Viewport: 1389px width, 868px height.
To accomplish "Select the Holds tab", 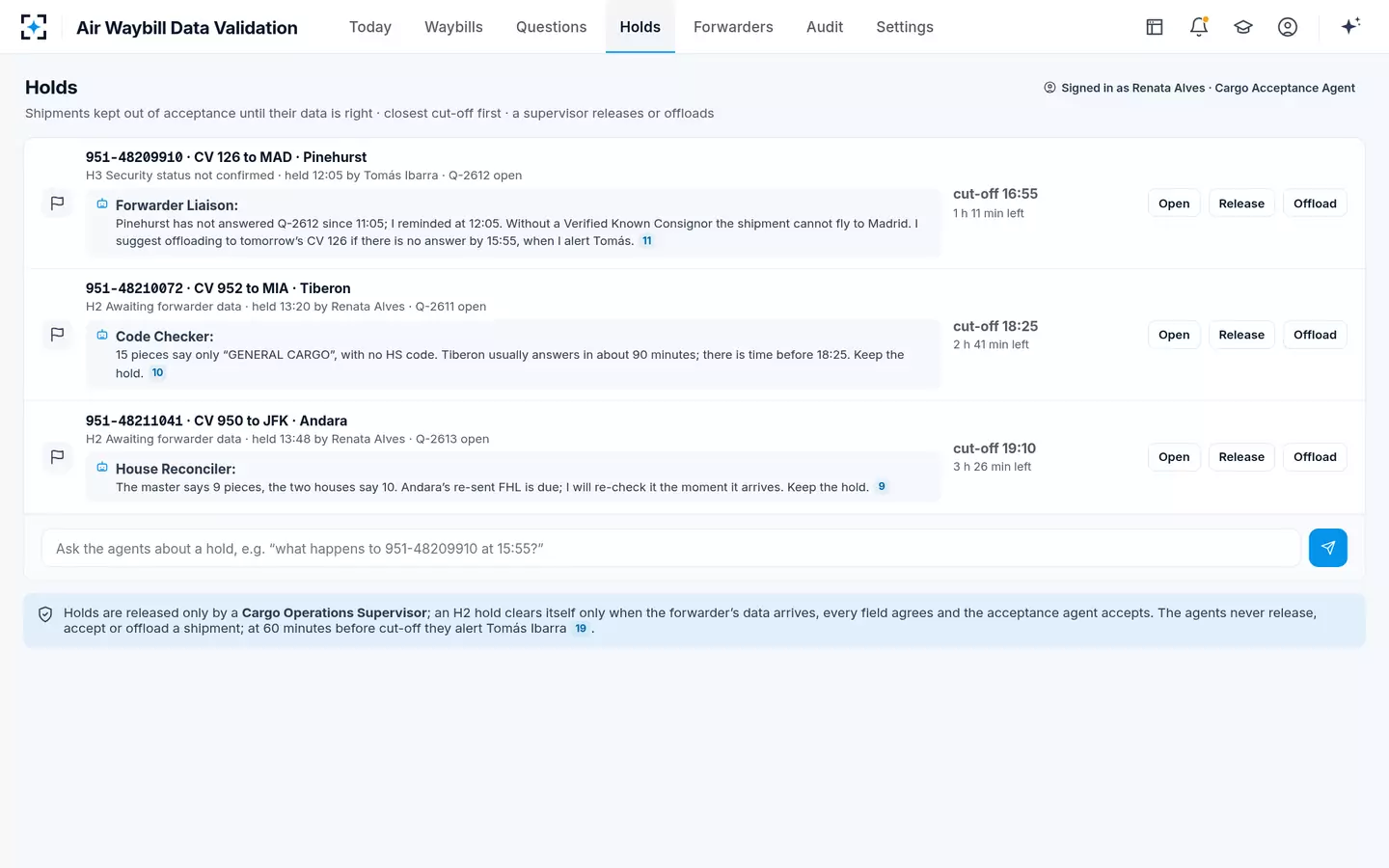I will pyautogui.click(x=640, y=27).
